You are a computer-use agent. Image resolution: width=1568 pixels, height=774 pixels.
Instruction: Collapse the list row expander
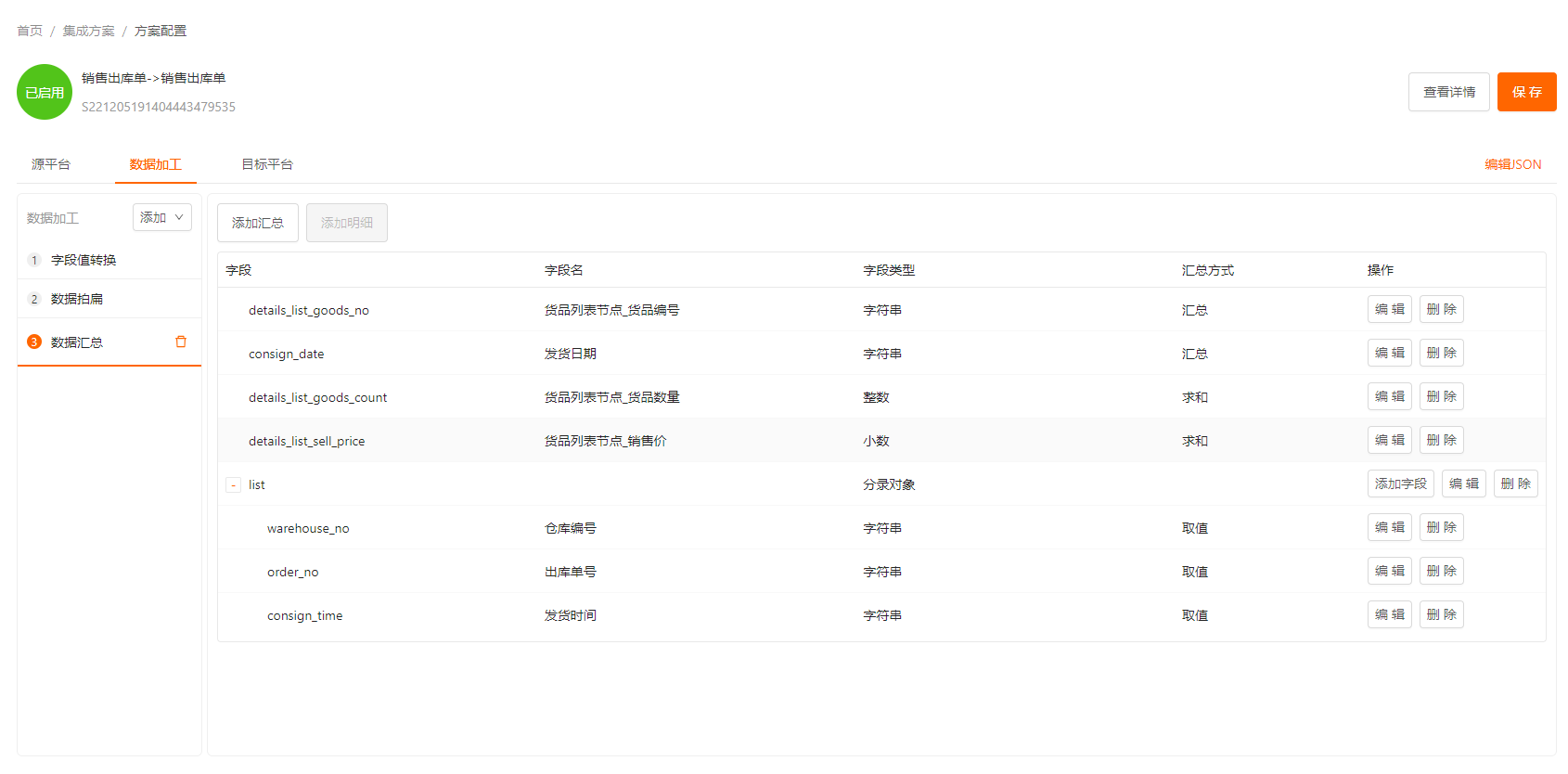[234, 485]
